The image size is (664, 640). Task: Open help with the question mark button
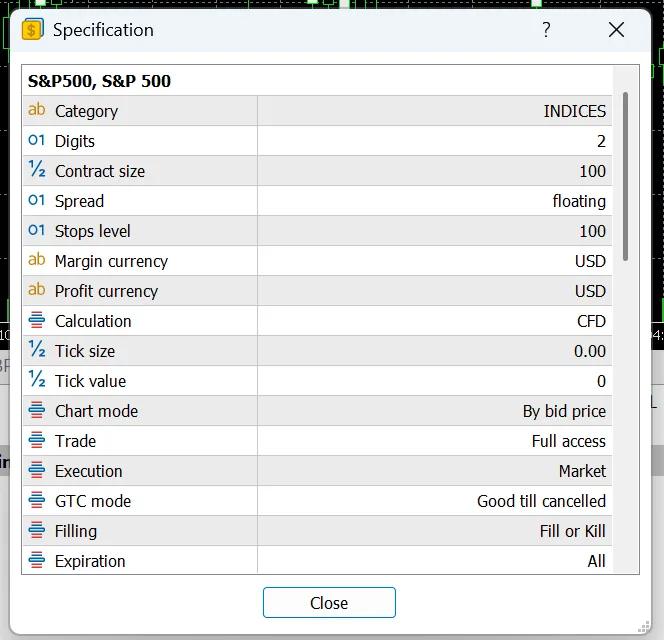[546, 30]
